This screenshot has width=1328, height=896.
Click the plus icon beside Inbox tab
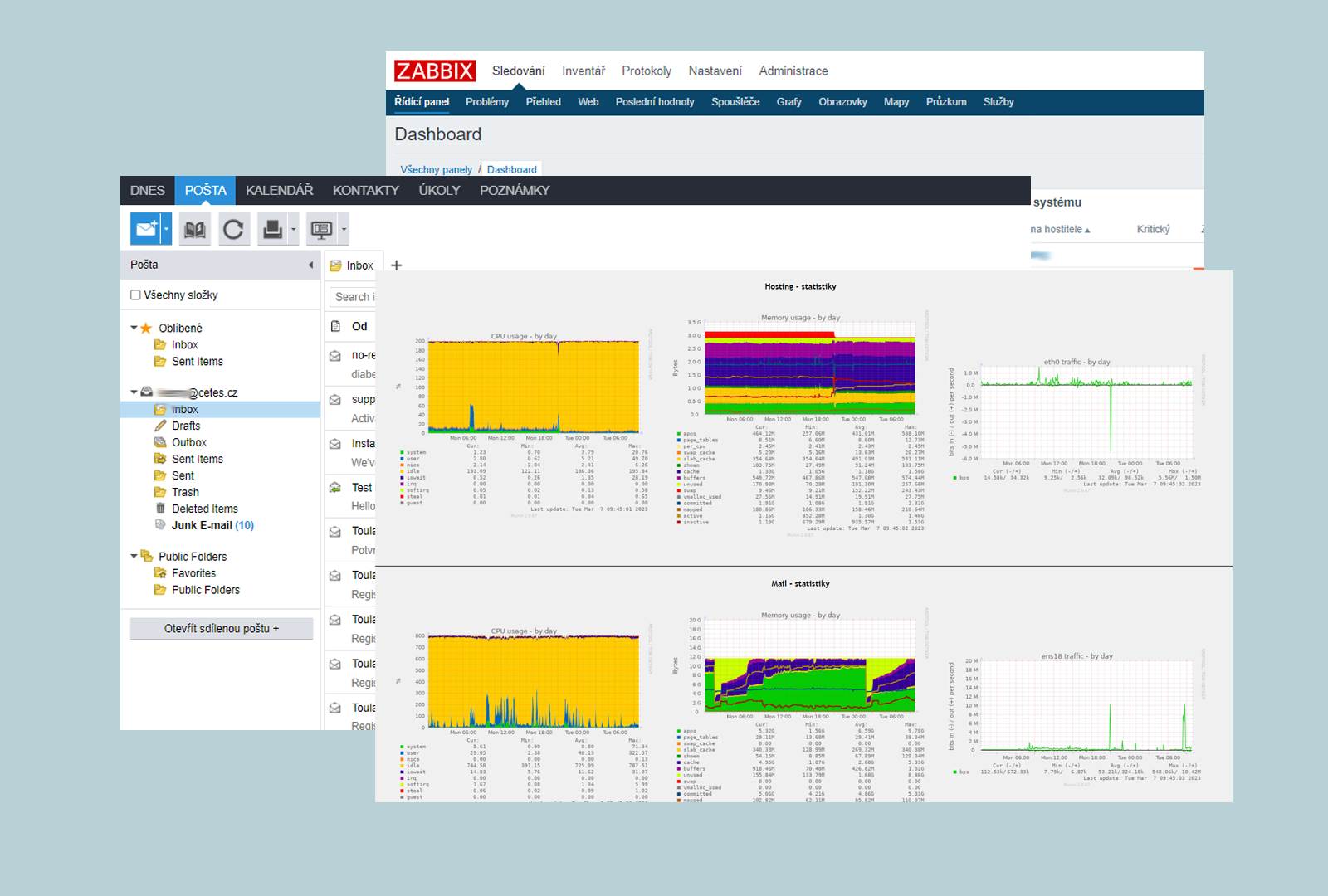point(397,265)
